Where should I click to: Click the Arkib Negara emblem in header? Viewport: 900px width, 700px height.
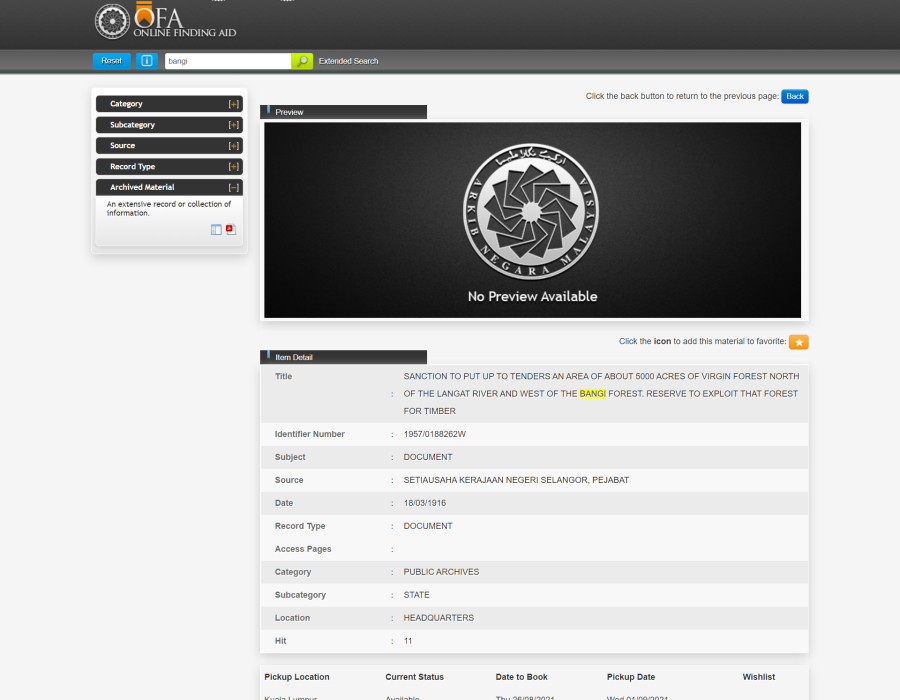112,21
